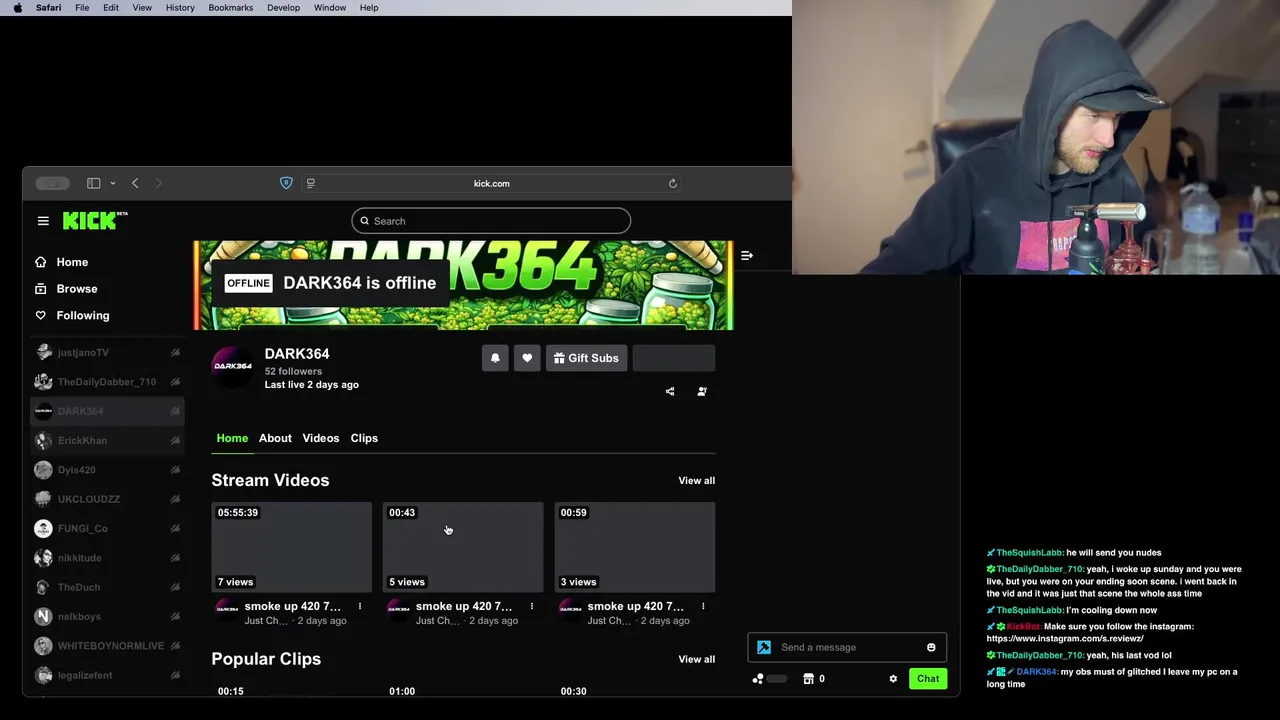Open TheDuch channel in sidebar
The image size is (1280, 720).
pyautogui.click(x=107, y=587)
